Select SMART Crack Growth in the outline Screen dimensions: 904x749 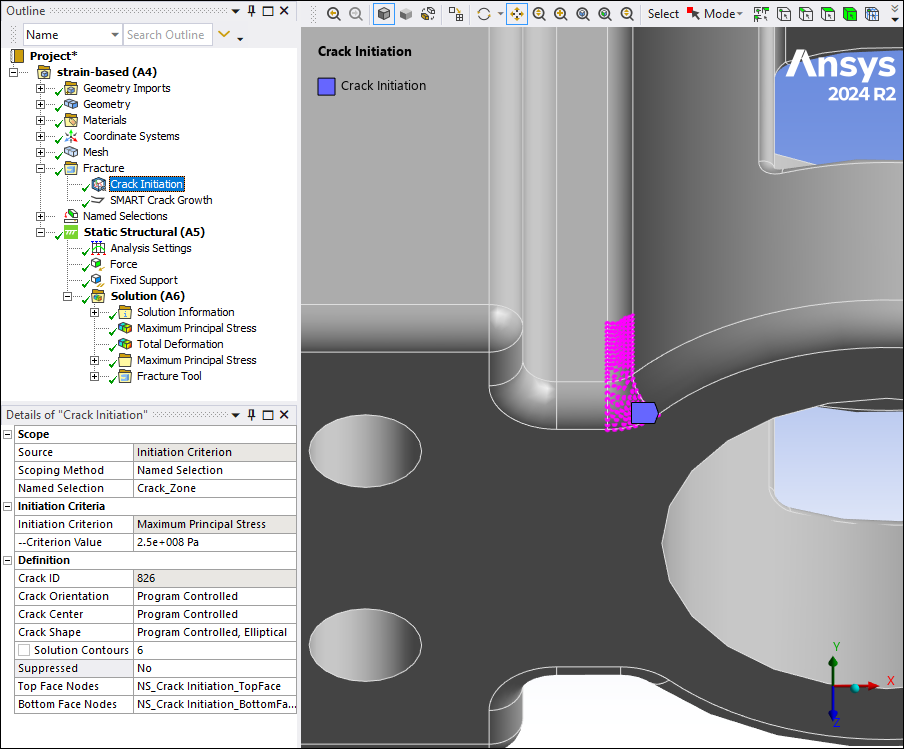(x=160, y=200)
